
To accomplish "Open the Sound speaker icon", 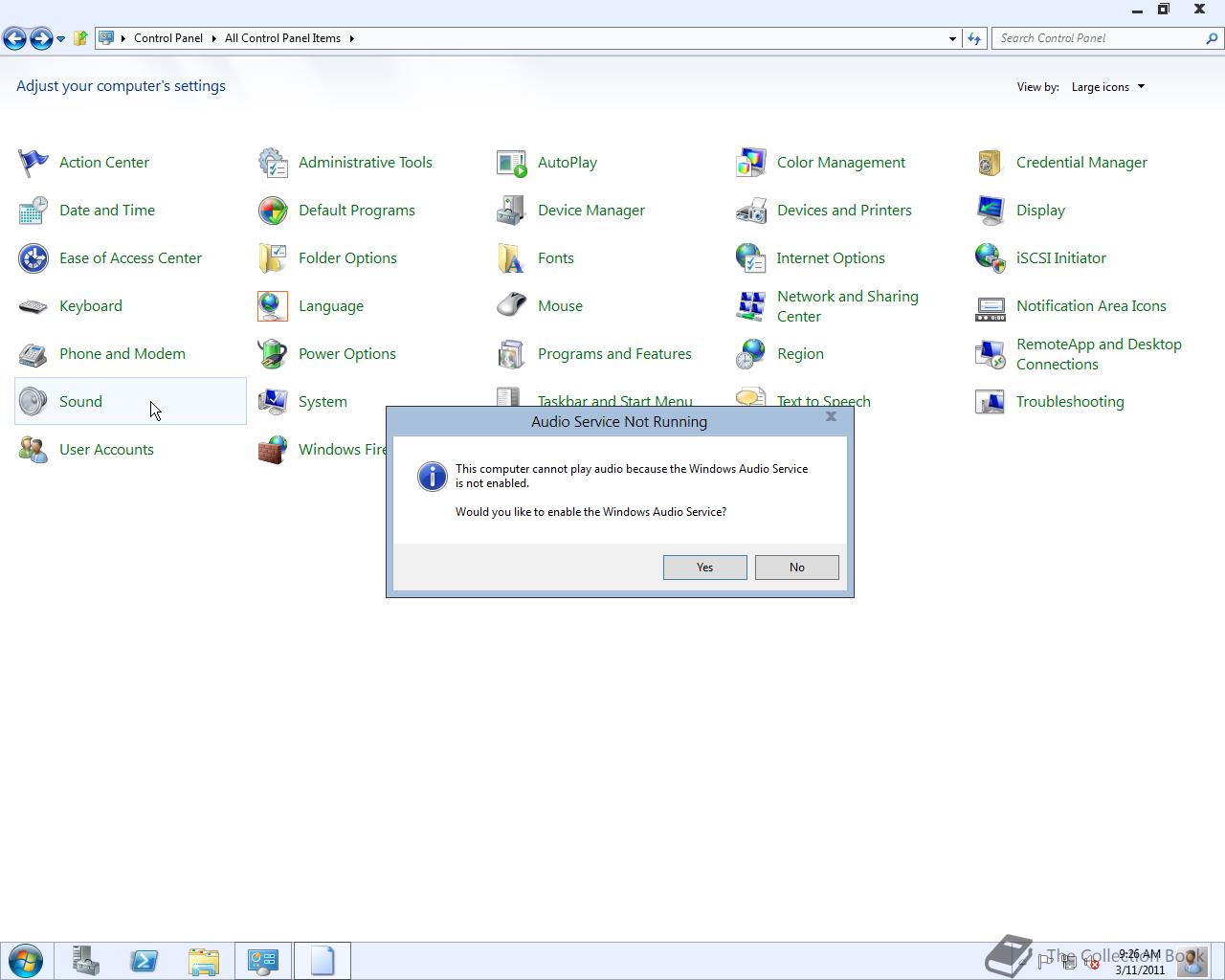I will click(x=33, y=402).
